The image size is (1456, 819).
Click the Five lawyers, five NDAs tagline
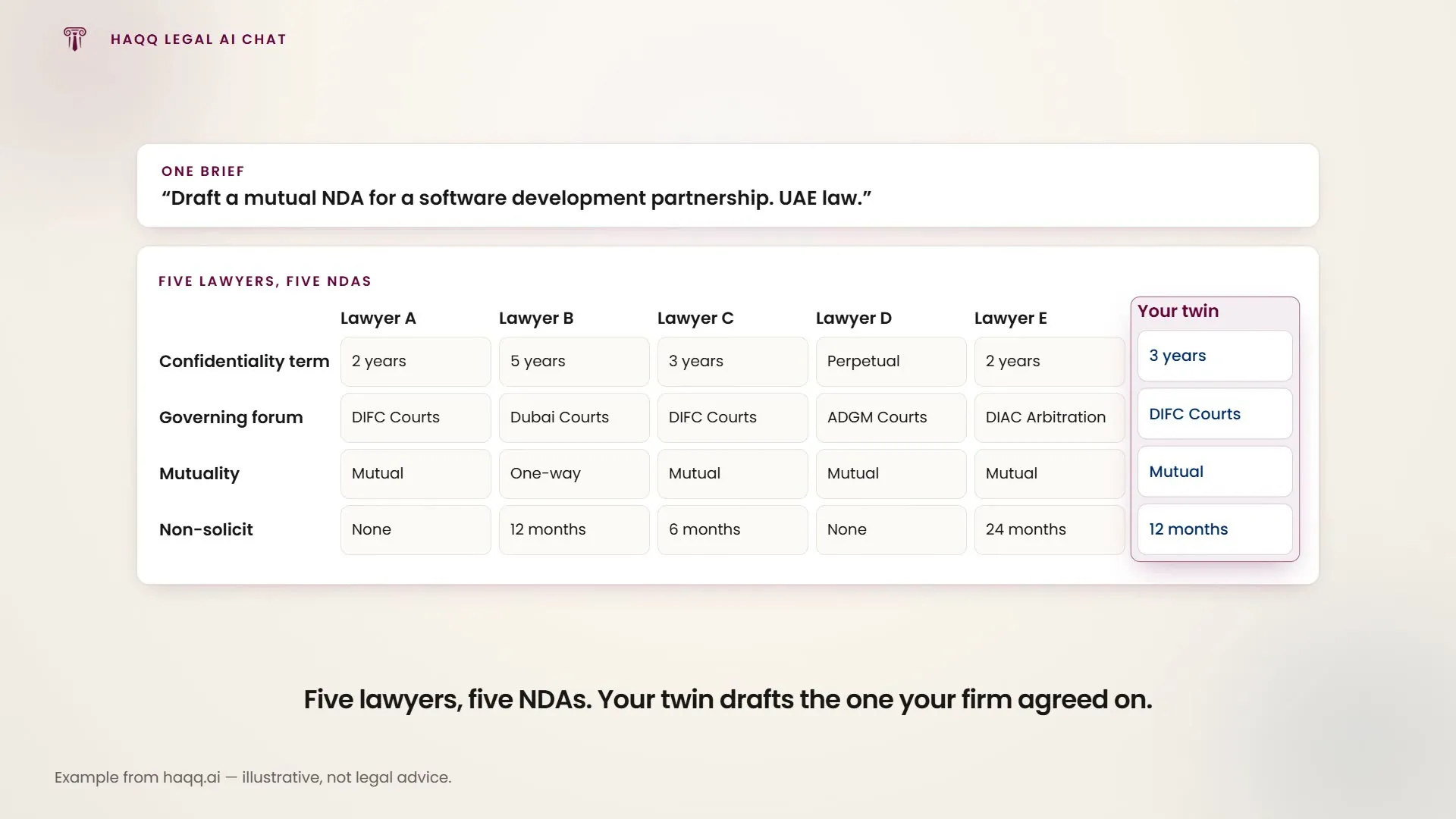(728, 700)
